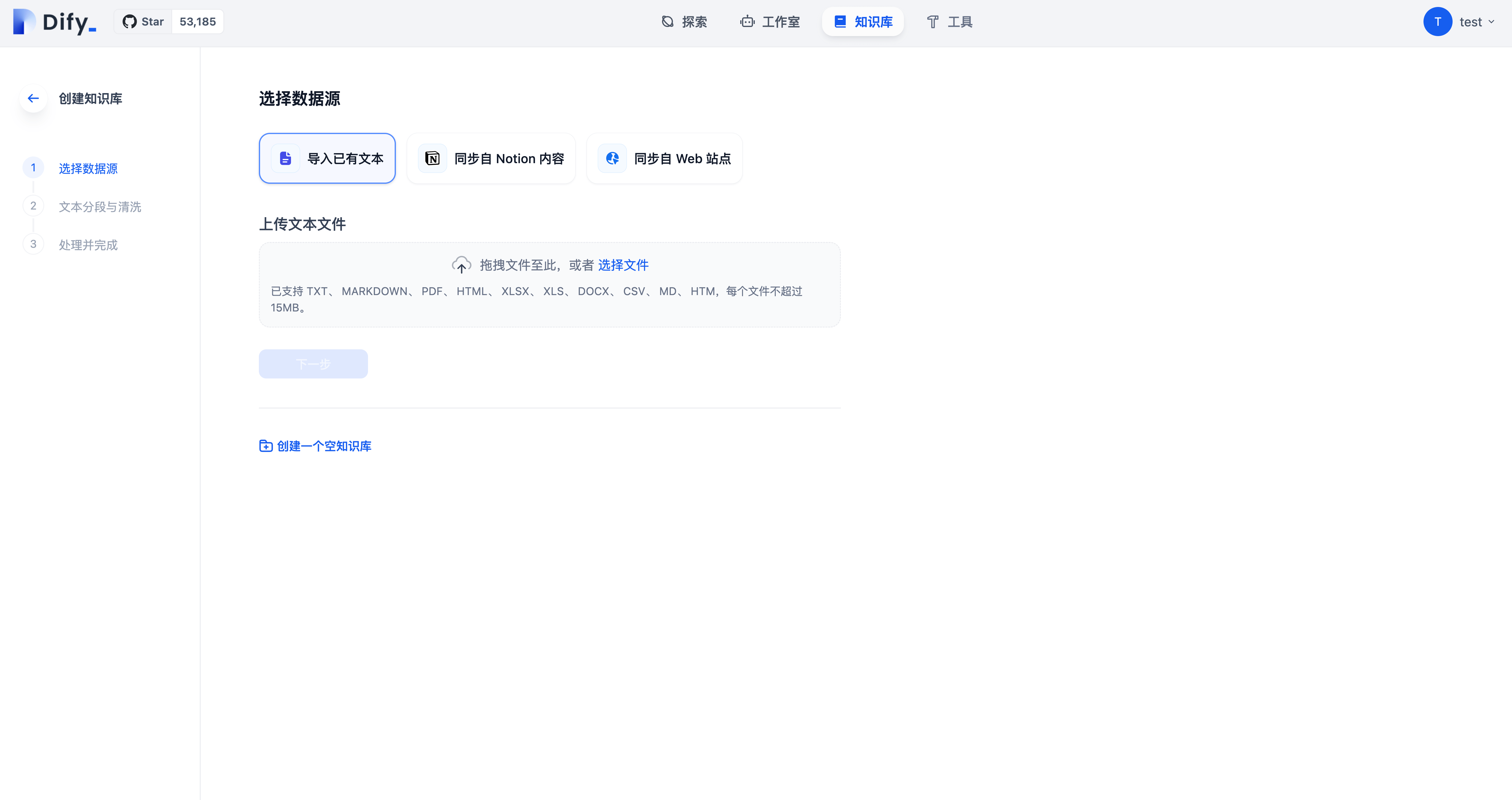Click the folder-plus icon
1512x800 pixels.
[266, 446]
